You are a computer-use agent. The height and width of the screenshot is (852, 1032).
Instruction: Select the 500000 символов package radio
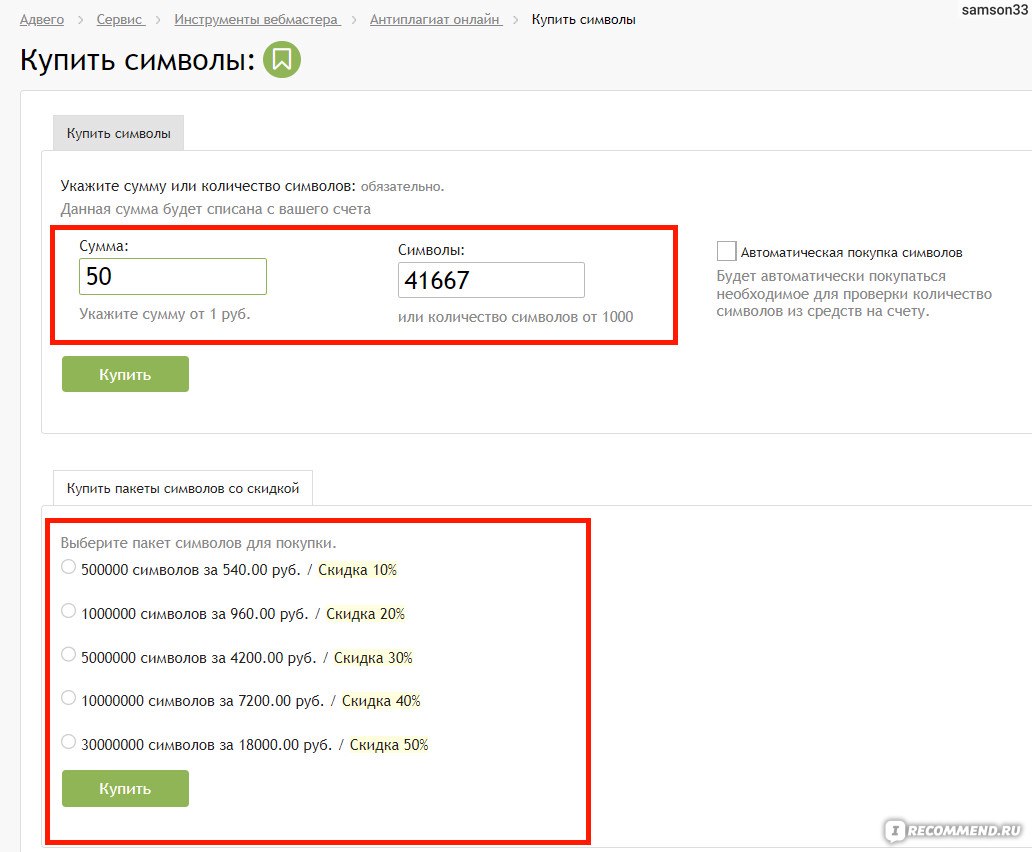click(x=68, y=567)
